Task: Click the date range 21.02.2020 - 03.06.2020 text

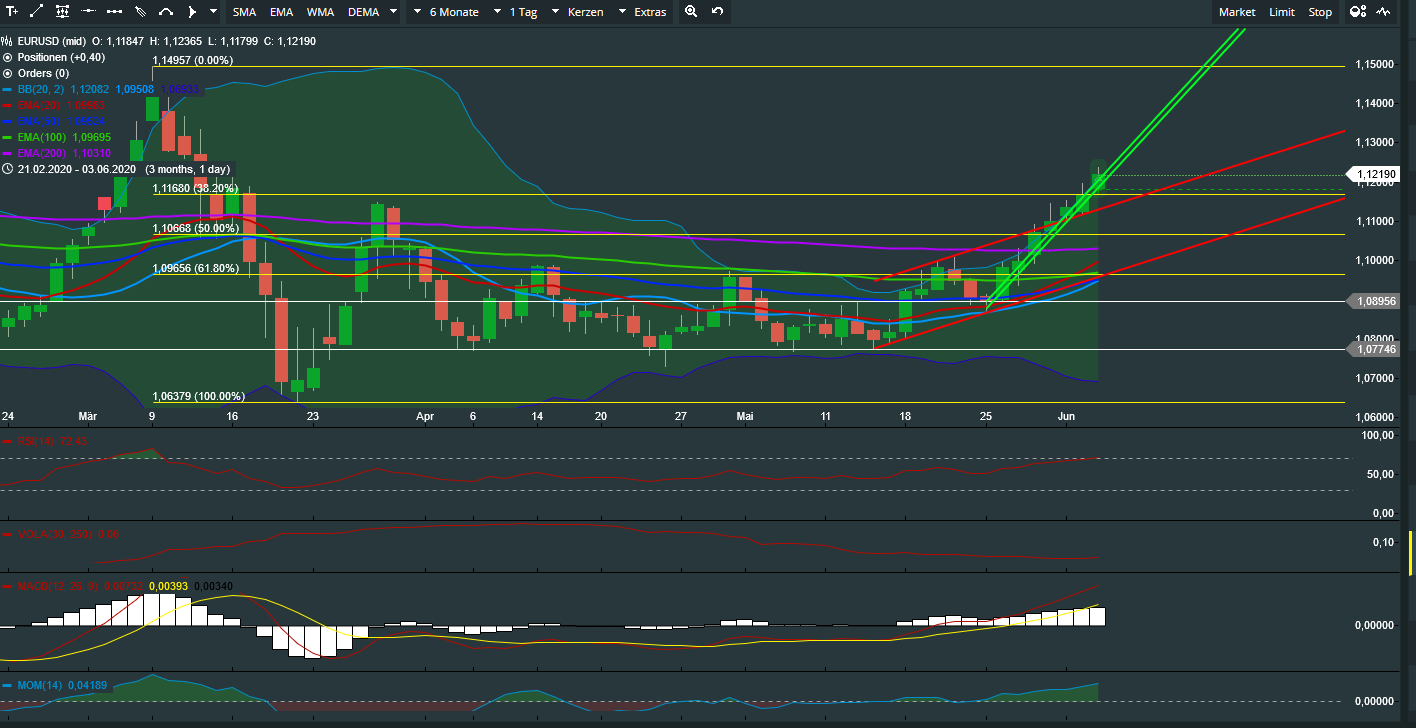Action: tap(76, 169)
